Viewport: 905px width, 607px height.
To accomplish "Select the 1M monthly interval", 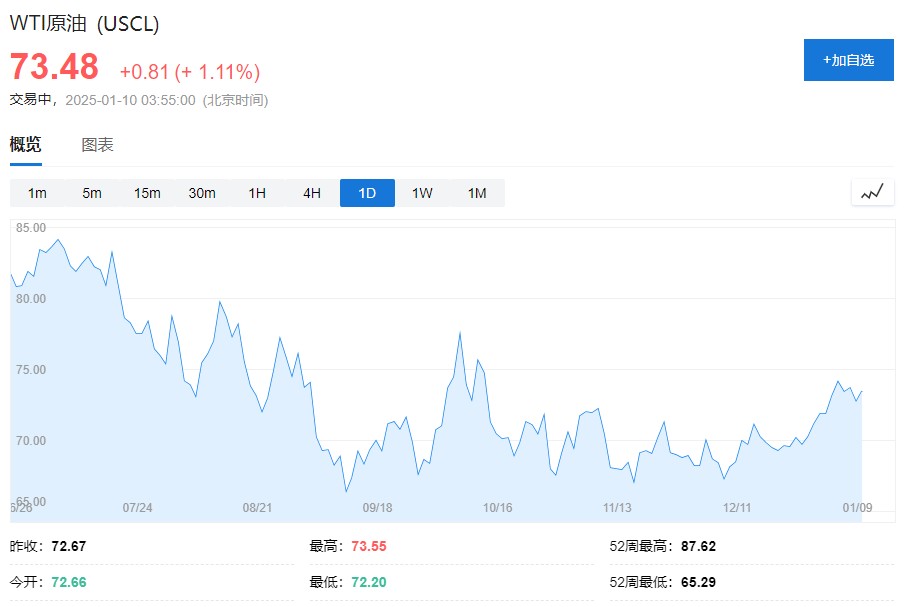I will [477, 193].
